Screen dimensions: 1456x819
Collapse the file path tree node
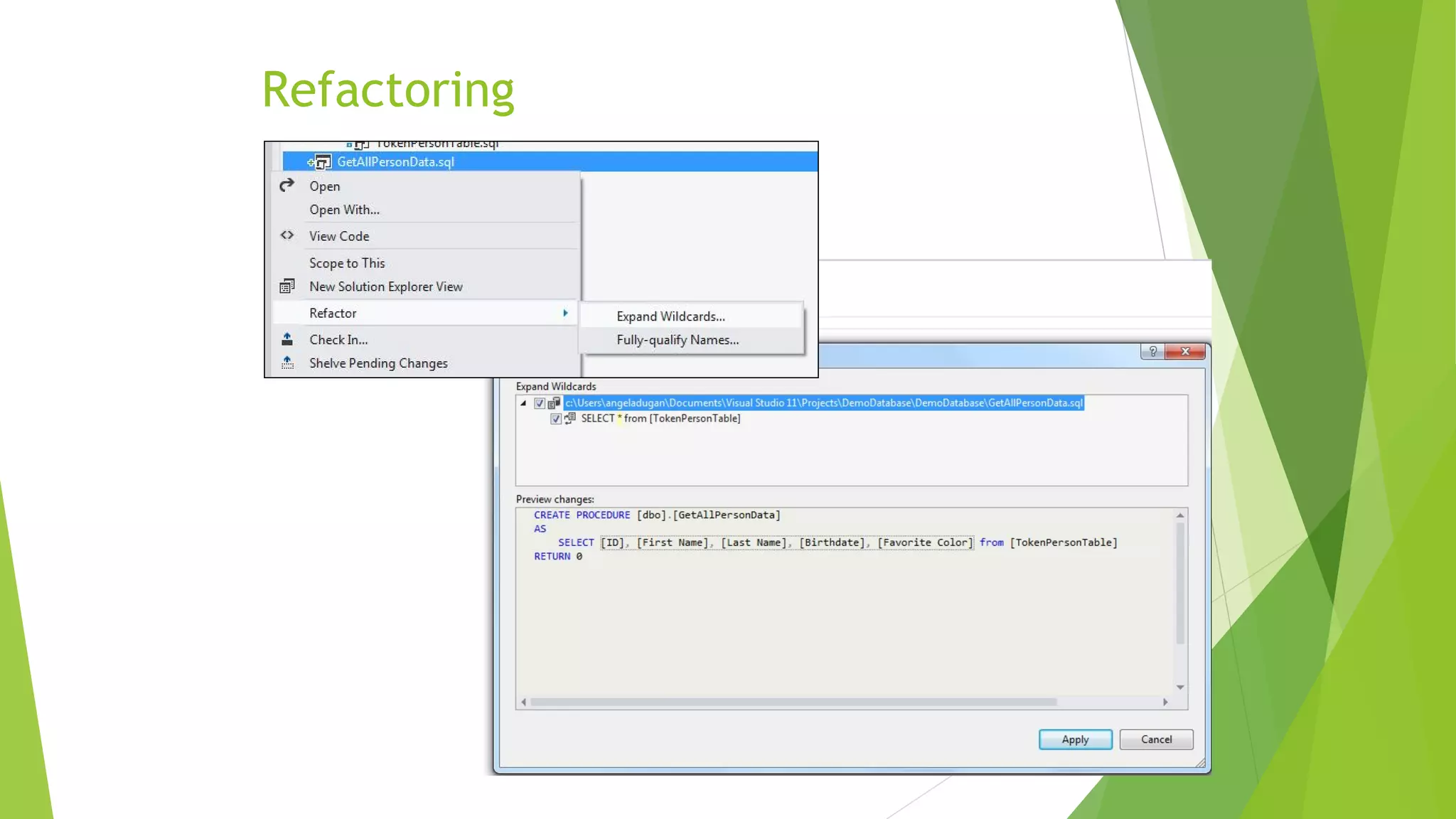click(x=523, y=403)
